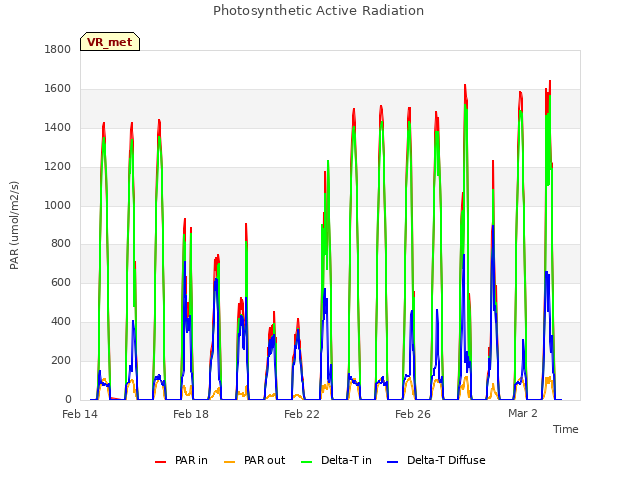This screenshot has height=480, width=640.
Task: Click the 1400 y-axis tick label
Action: pos(58,128)
